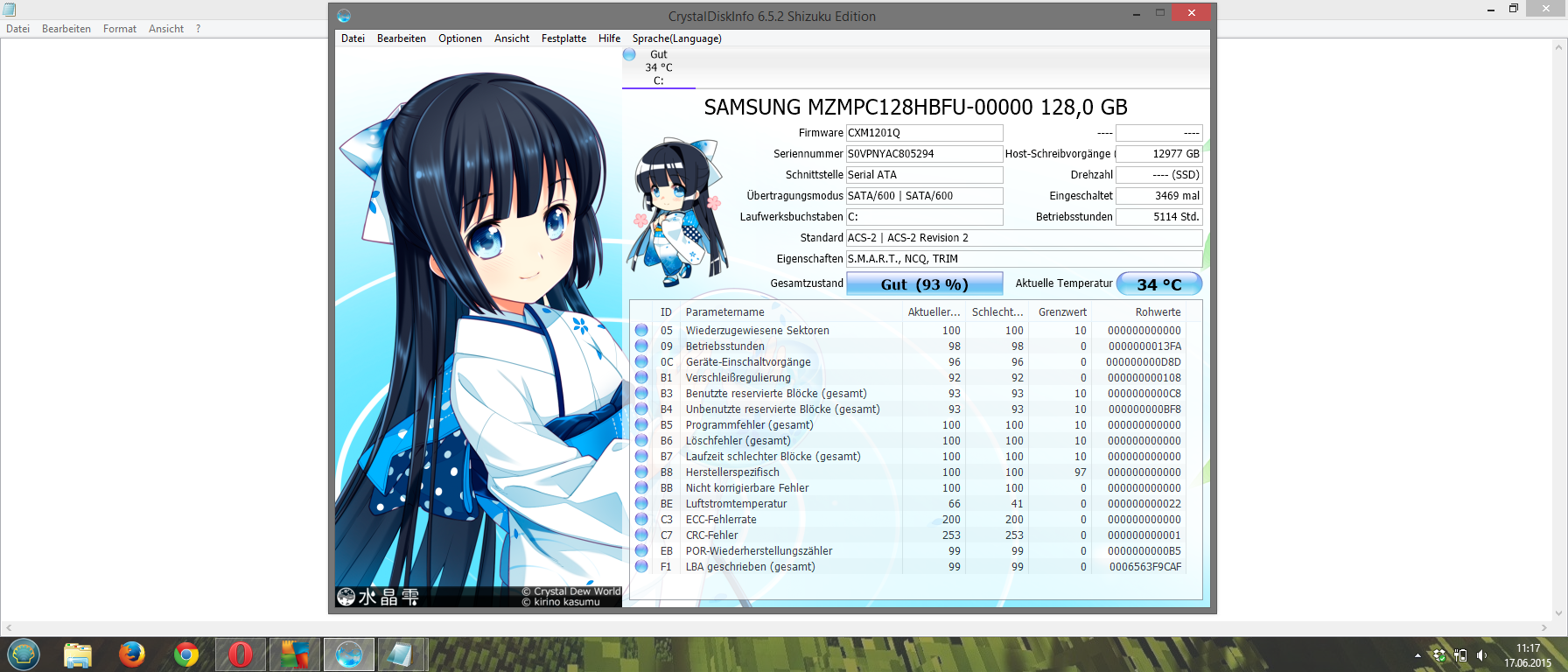Viewport: 1568px width, 672px height.
Task: Click the Gut (93 %) health status button
Action: coord(925,284)
